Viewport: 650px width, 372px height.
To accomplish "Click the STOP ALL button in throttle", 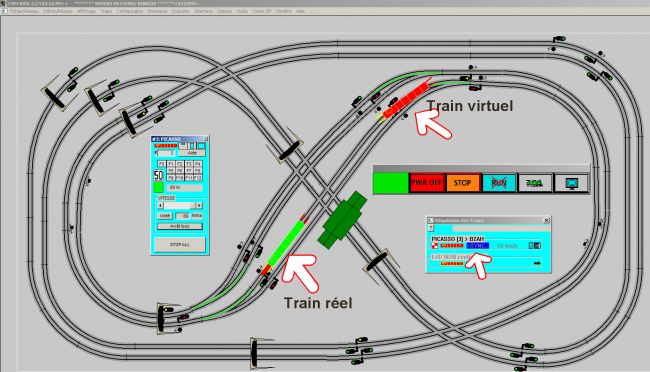I will pos(180,245).
